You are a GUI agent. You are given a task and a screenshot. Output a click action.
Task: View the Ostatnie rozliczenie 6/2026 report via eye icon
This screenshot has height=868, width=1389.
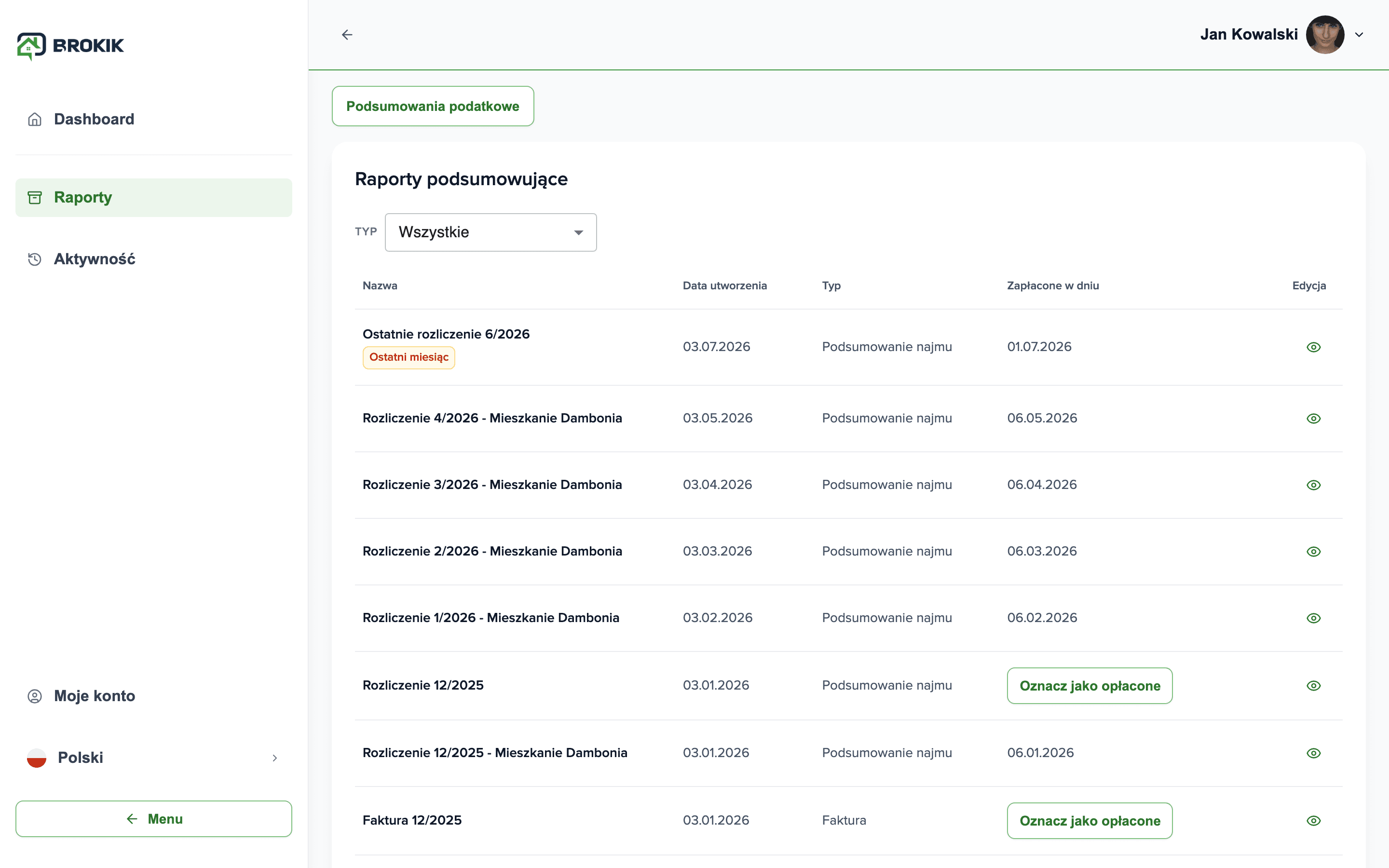(x=1313, y=347)
